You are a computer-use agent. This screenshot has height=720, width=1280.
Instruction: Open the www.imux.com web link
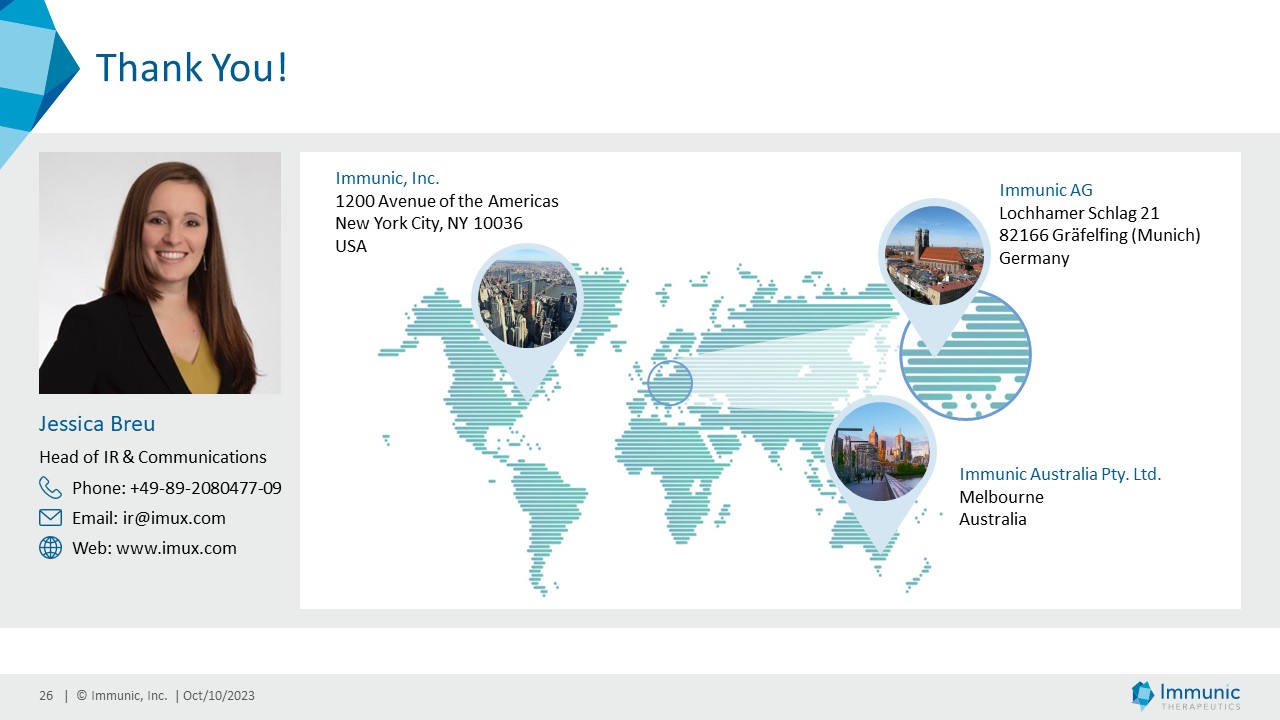[x=176, y=548]
